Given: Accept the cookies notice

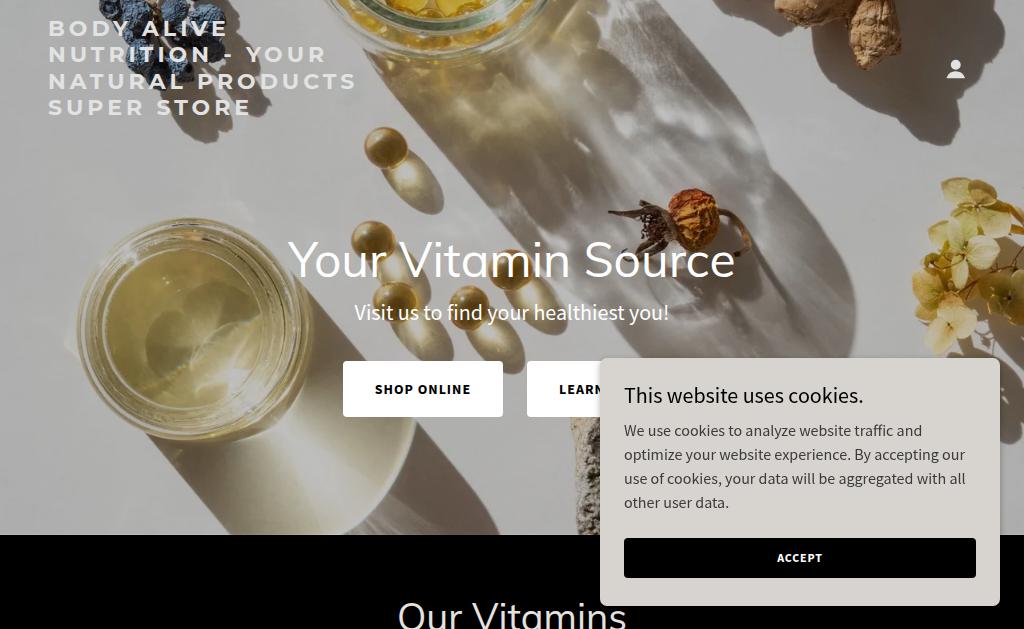Looking at the screenshot, I should pyautogui.click(x=799, y=558).
